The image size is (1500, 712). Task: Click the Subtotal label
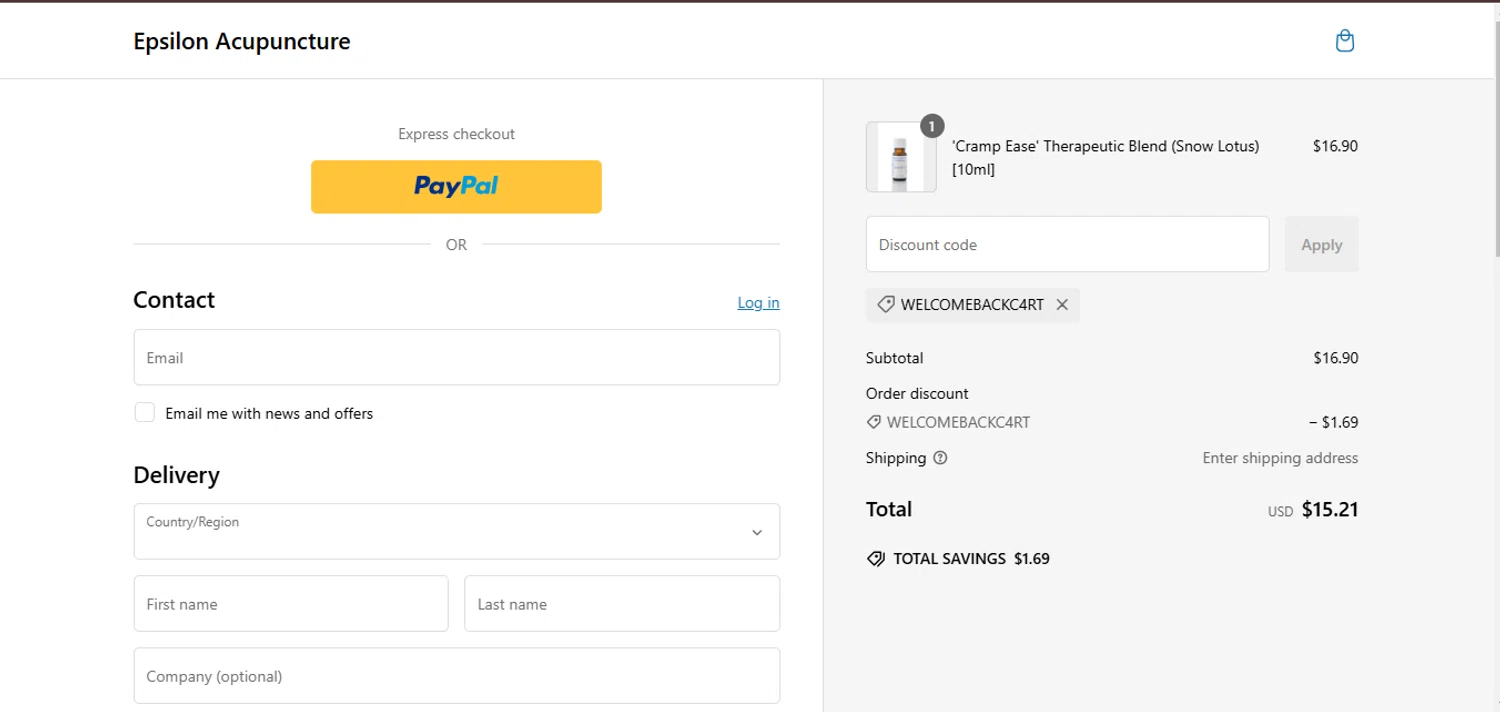895,358
